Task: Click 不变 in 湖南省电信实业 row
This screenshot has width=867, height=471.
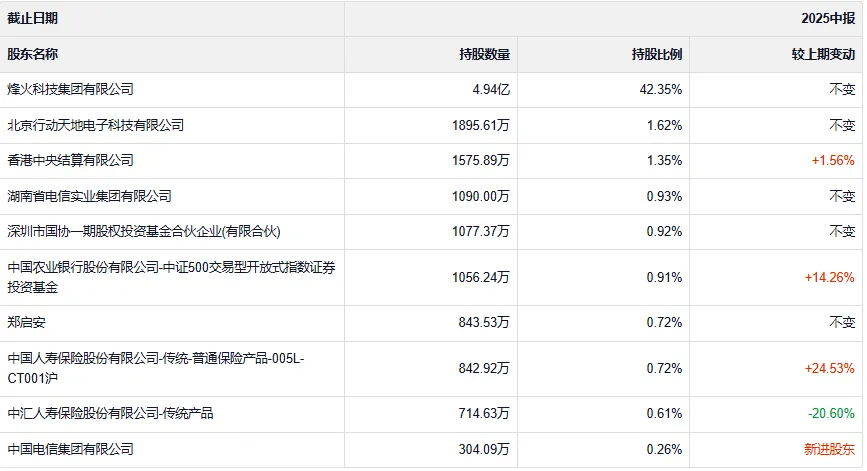Action: pyautogui.click(x=842, y=196)
